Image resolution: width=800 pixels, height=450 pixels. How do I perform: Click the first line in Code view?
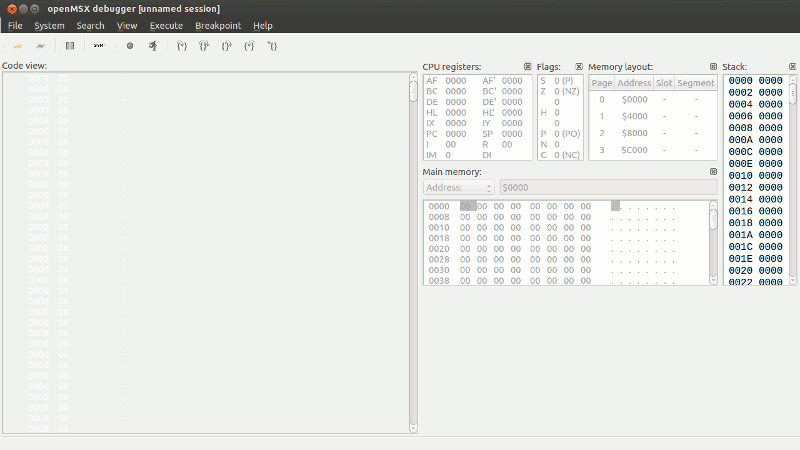tap(206, 78)
